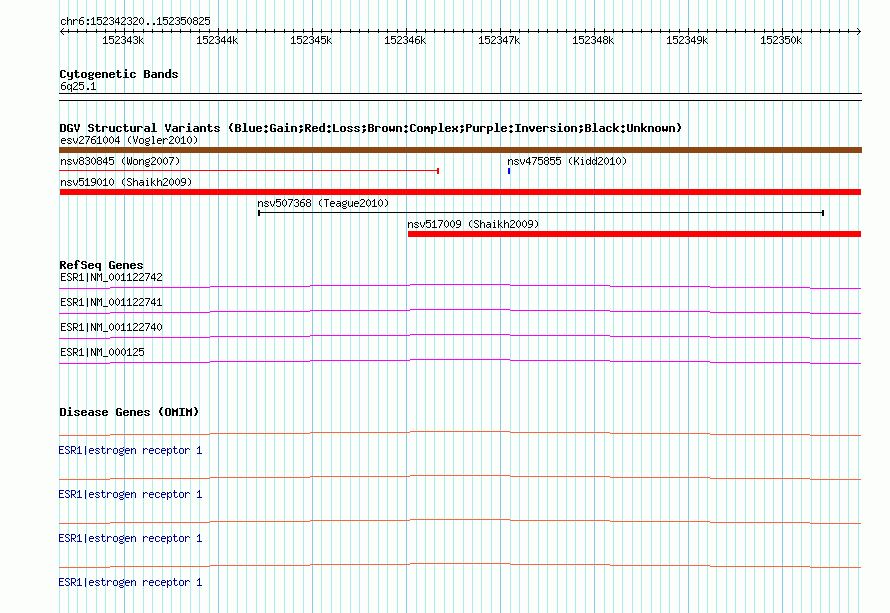Click the ESR1|NM_001122741 transcript label

coord(111,303)
